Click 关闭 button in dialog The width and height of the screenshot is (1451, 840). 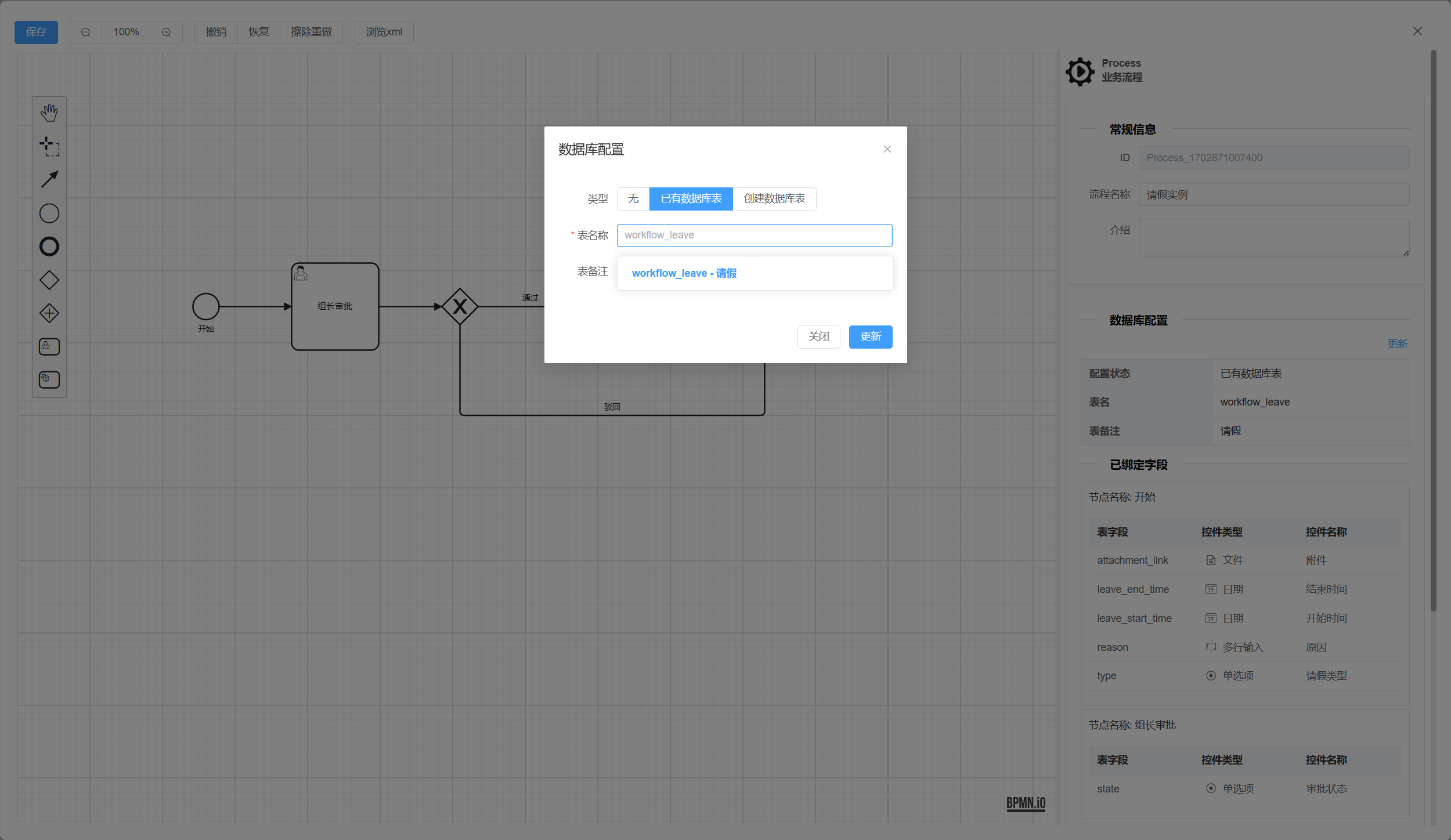(x=818, y=337)
